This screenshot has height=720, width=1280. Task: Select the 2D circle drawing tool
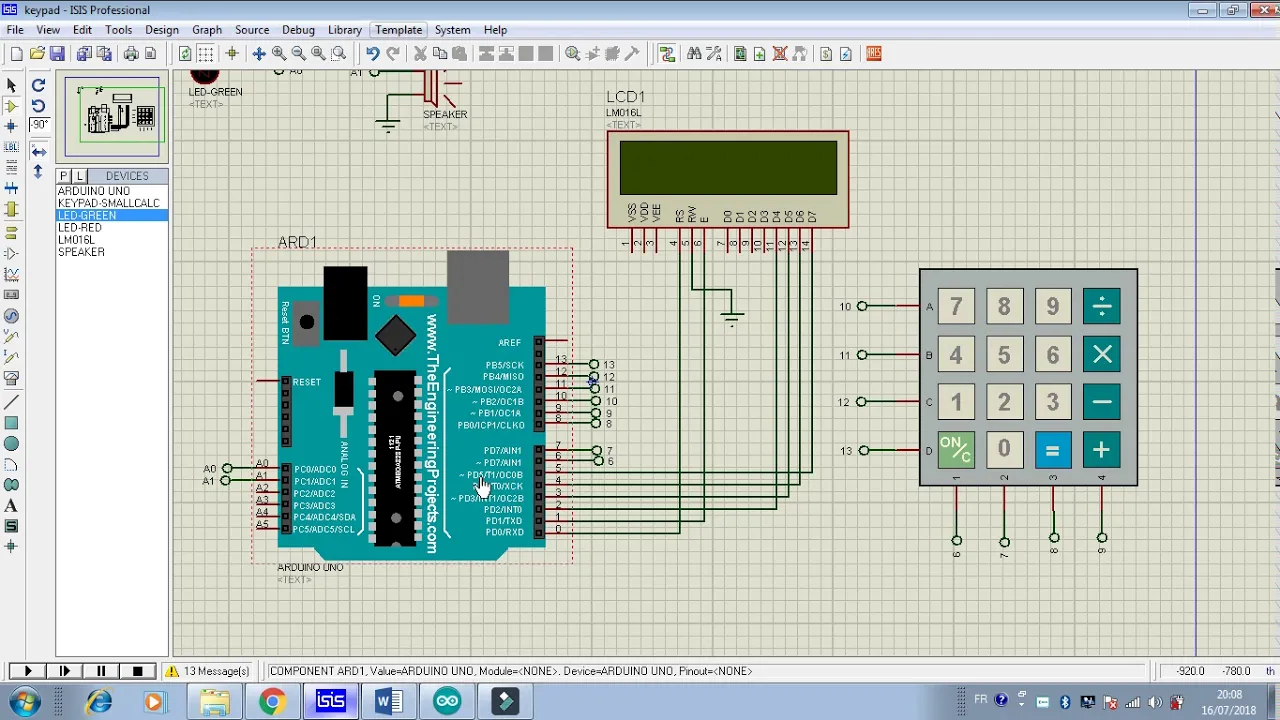[11, 443]
